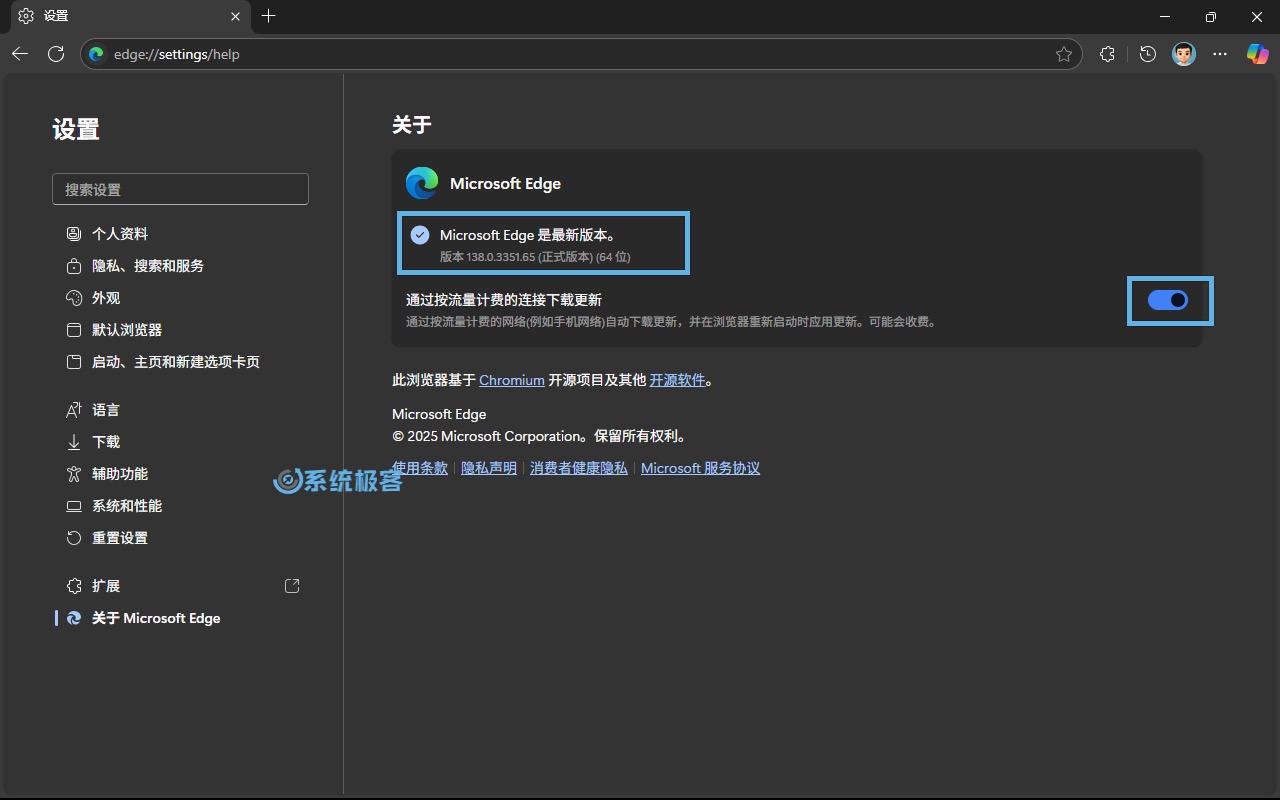
Task: Open 个人资料 settings section
Action: 180,234
